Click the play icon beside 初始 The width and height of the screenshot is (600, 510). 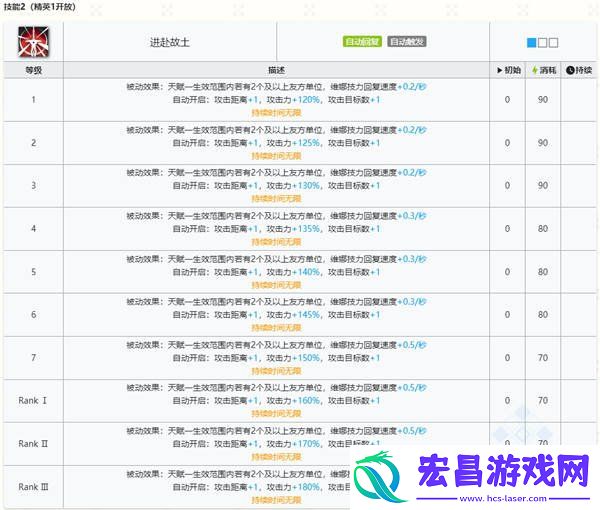(499, 70)
